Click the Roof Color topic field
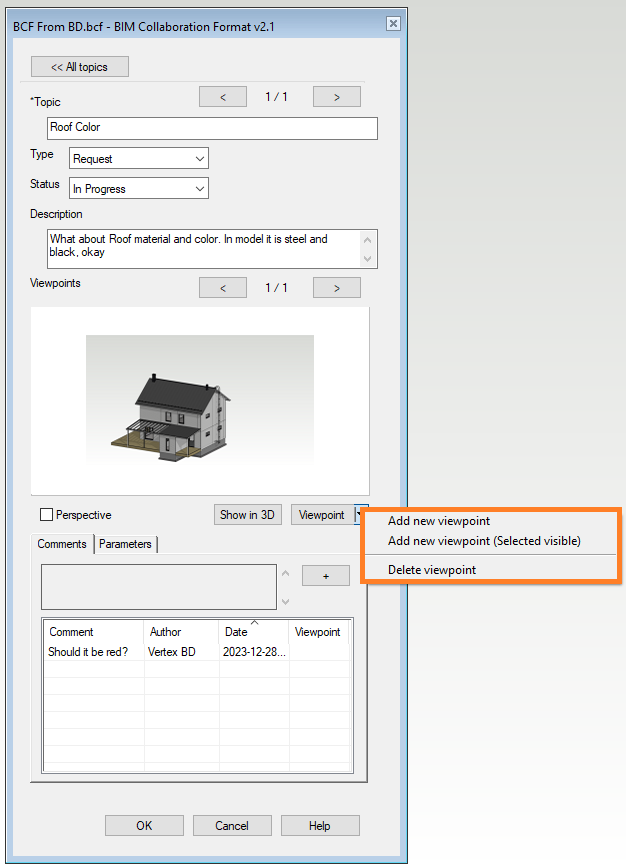The image size is (626, 868). (212, 128)
